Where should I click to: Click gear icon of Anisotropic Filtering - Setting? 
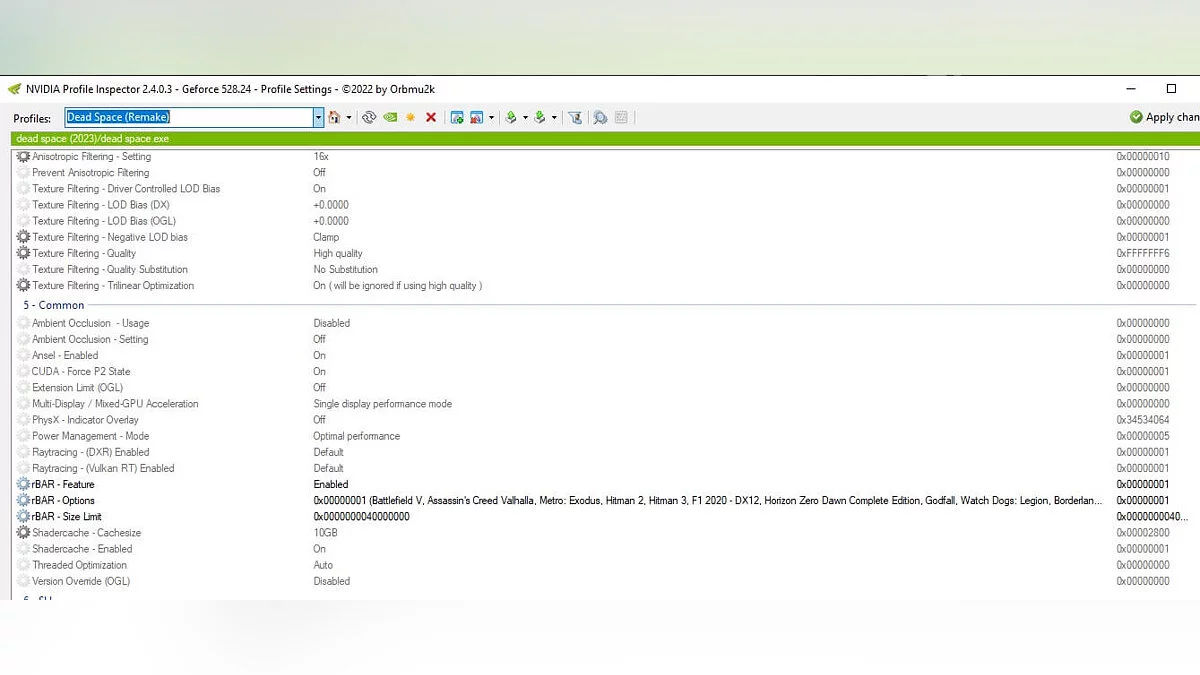tap(23, 157)
